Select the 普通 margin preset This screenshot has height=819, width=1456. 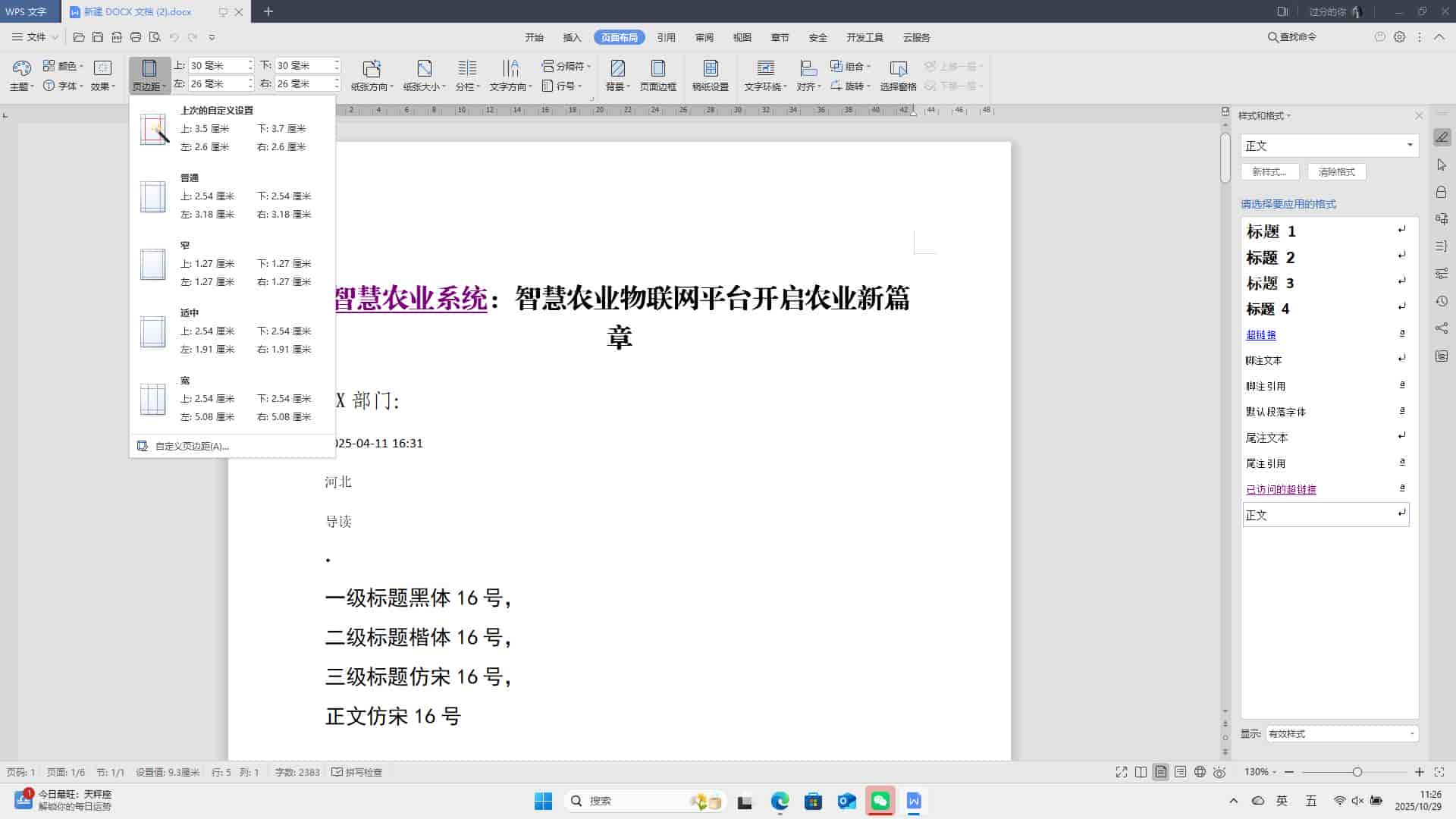(x=232, y=196)
